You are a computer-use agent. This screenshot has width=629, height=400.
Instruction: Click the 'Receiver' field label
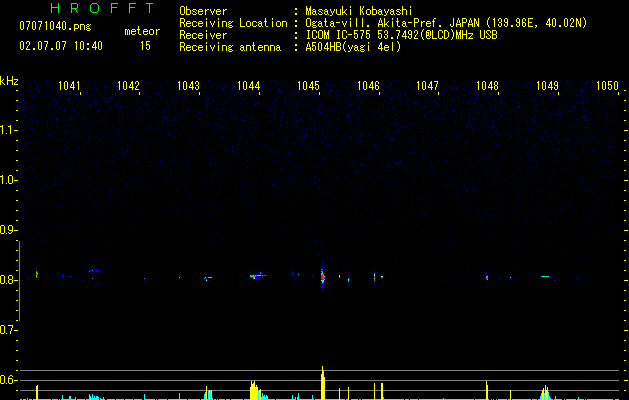pos(203,35)
